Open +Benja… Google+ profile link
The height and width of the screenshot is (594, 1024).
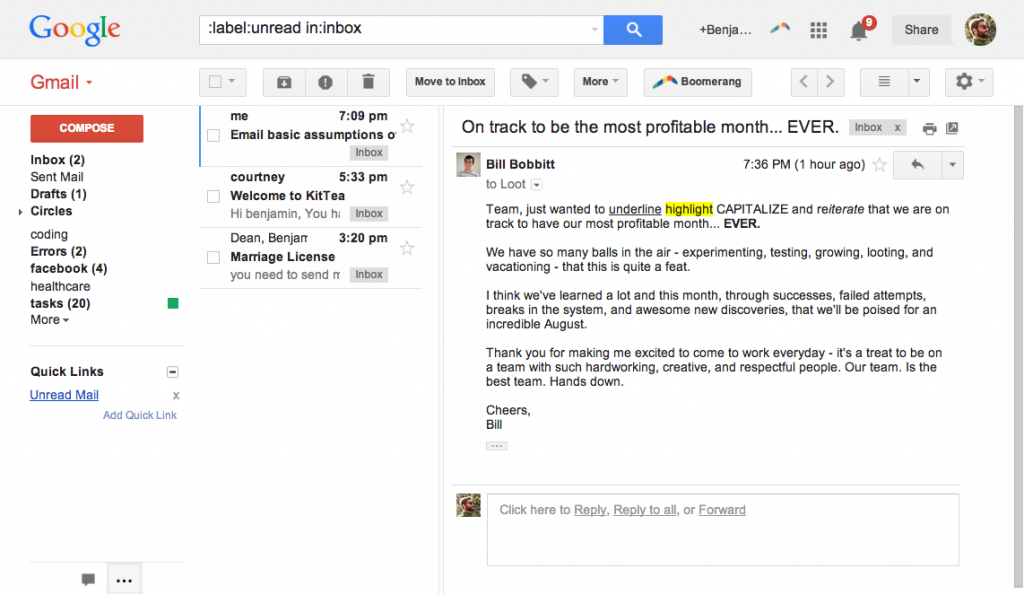725,30
